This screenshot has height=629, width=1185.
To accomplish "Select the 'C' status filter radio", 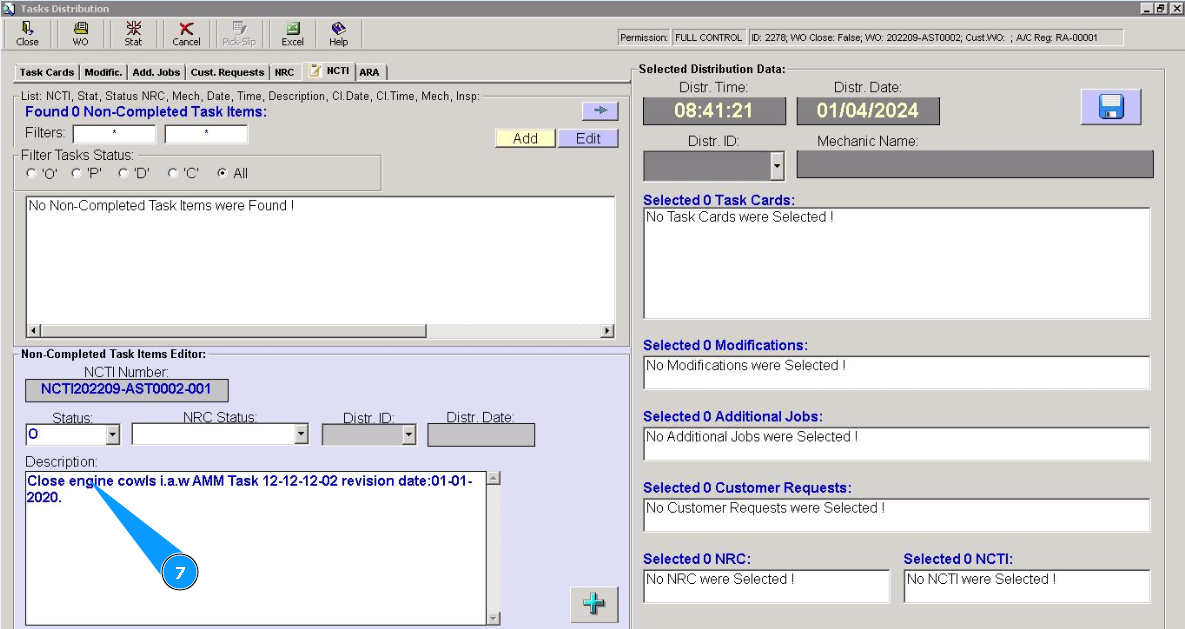I will 172,173.
